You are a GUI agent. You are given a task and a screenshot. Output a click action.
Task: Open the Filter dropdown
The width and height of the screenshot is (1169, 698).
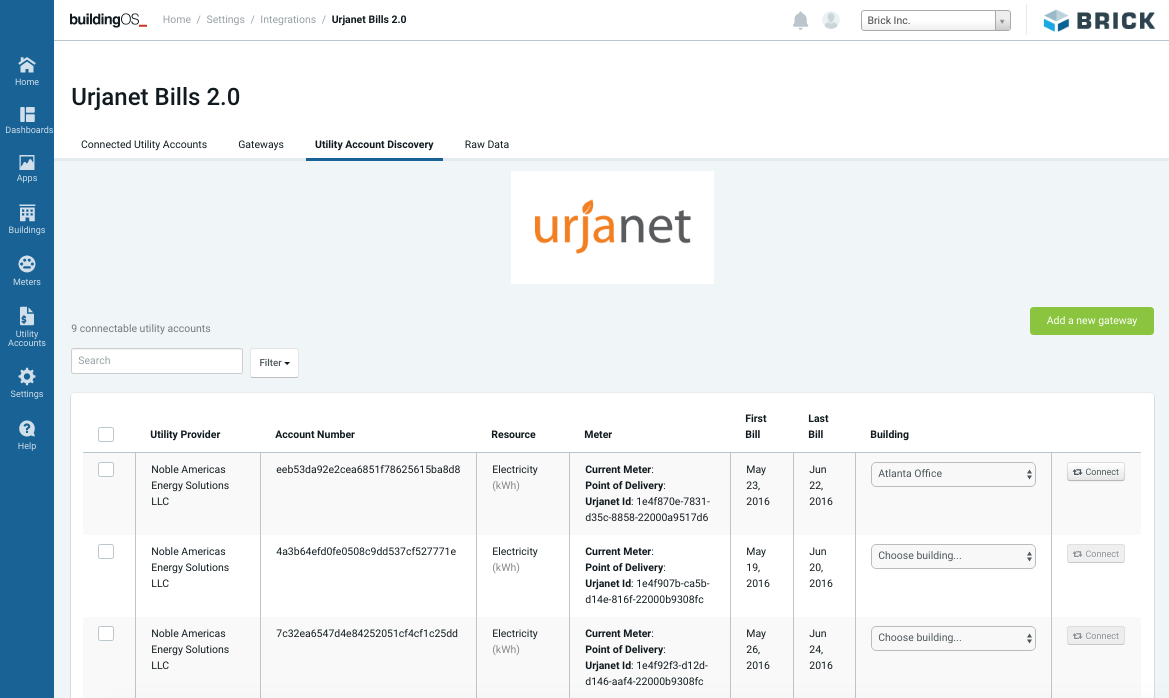tap(274, 363)
